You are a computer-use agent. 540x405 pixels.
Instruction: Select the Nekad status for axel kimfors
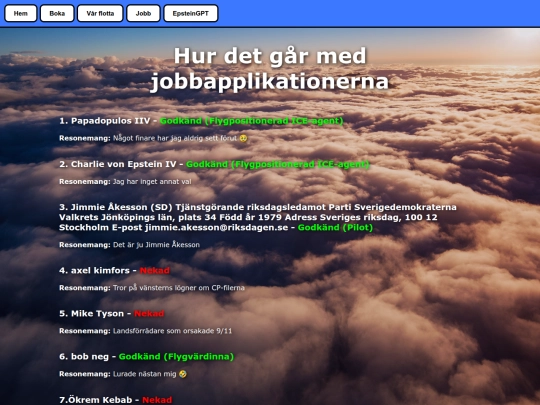click(155, 271)
